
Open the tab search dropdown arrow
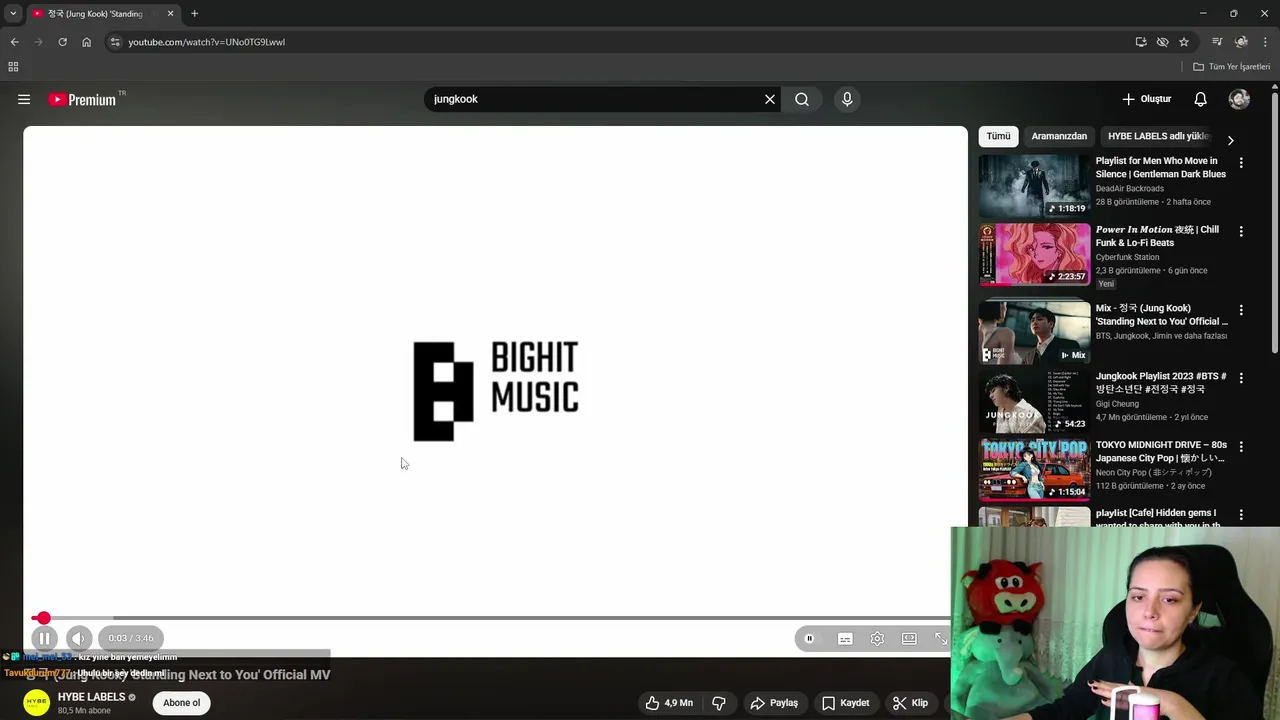13,14
